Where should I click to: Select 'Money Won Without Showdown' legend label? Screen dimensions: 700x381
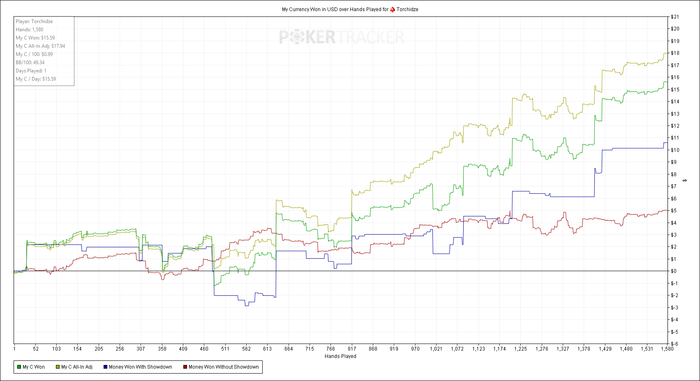(x=224, y=367)
